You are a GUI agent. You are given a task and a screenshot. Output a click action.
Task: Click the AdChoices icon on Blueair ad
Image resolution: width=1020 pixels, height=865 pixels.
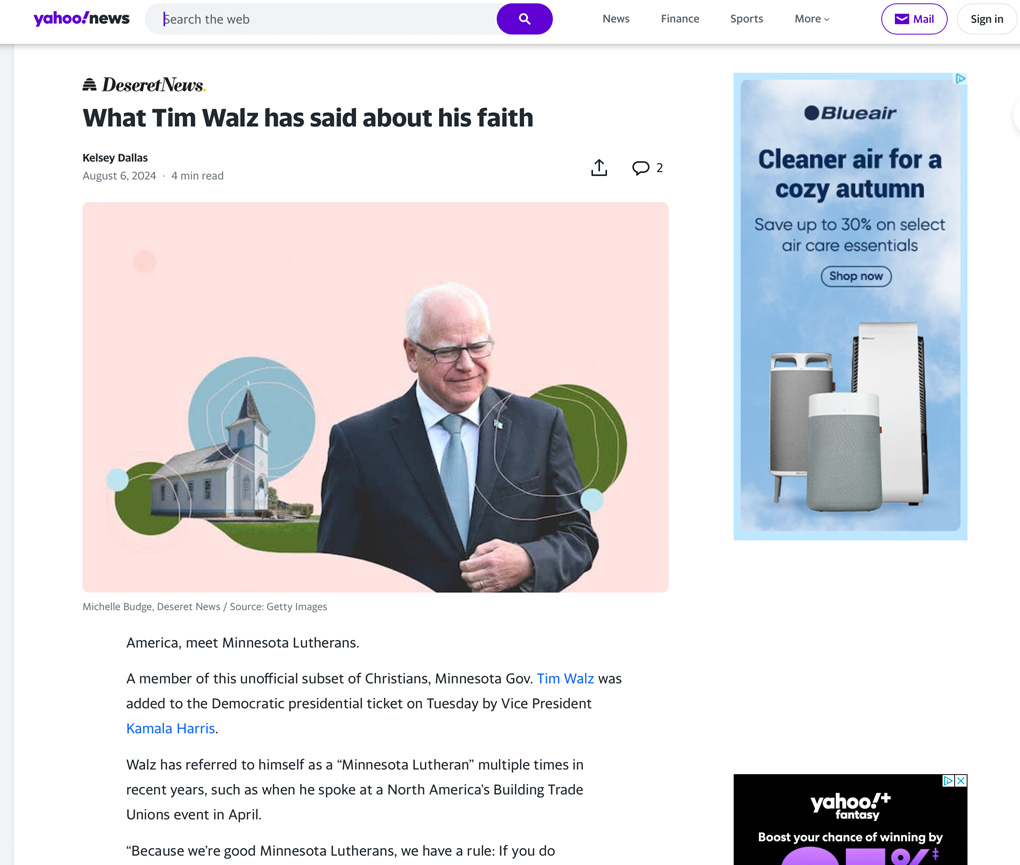[x=961, y=79]
